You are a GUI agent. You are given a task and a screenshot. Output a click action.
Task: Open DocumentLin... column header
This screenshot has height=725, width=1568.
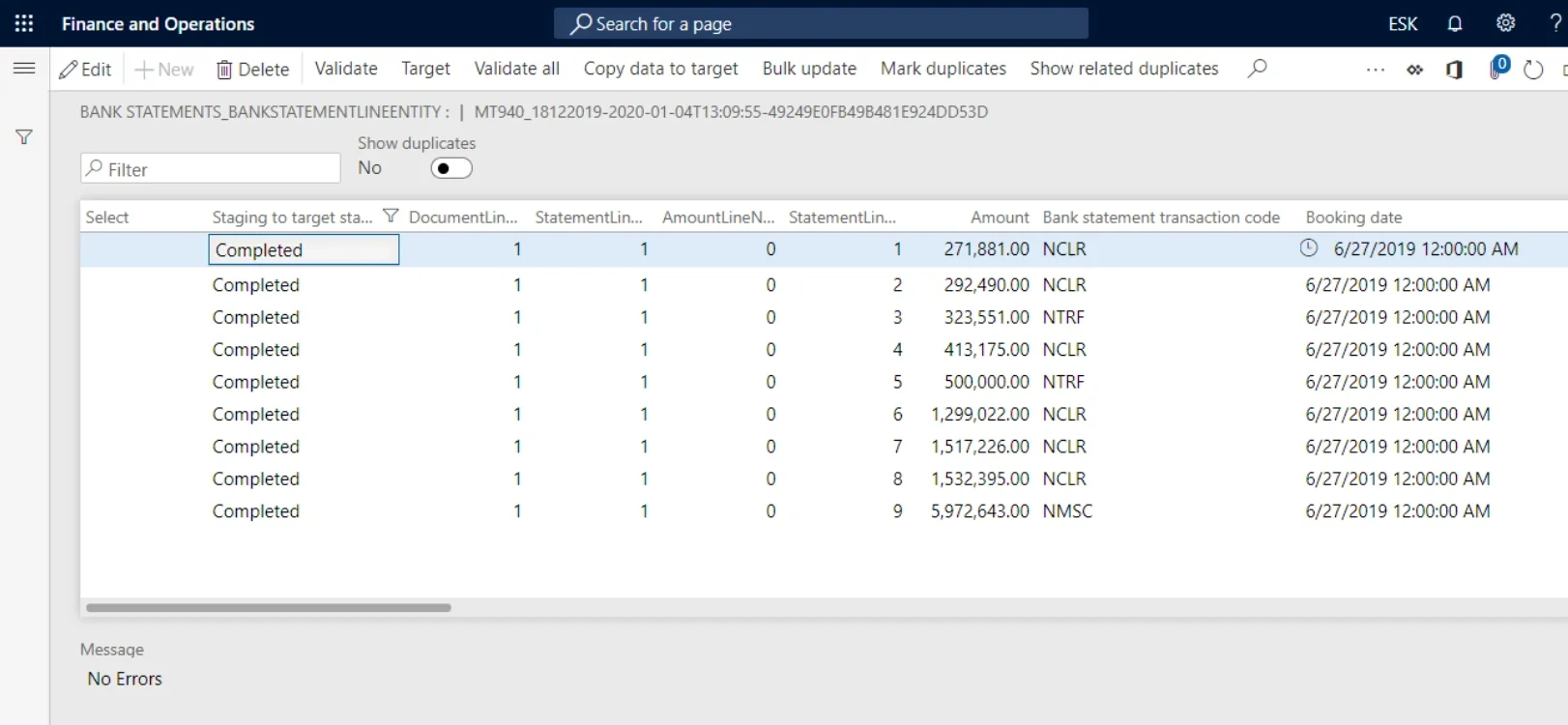[x=463, y=217]
